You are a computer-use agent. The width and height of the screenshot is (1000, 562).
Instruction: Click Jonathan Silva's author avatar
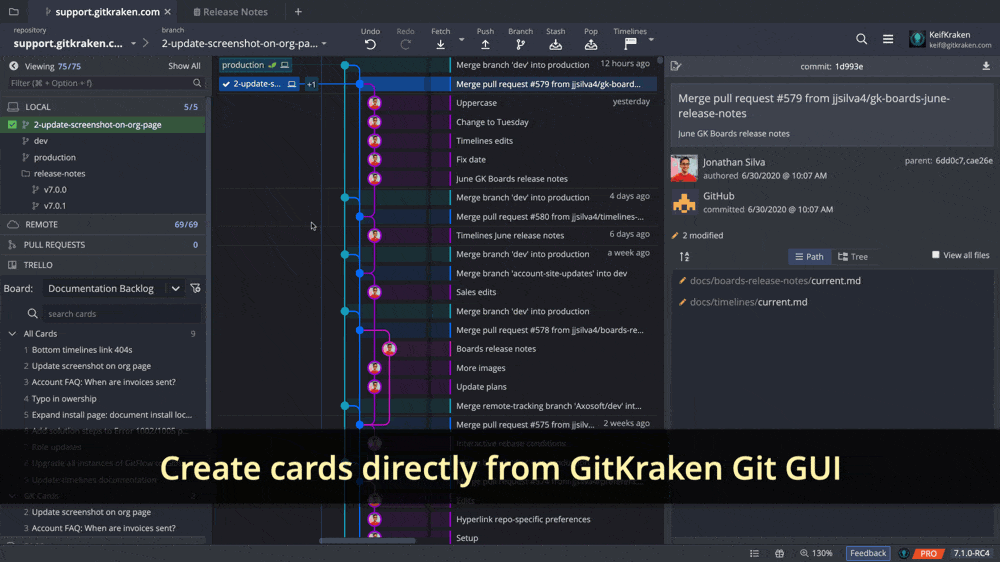684,168
